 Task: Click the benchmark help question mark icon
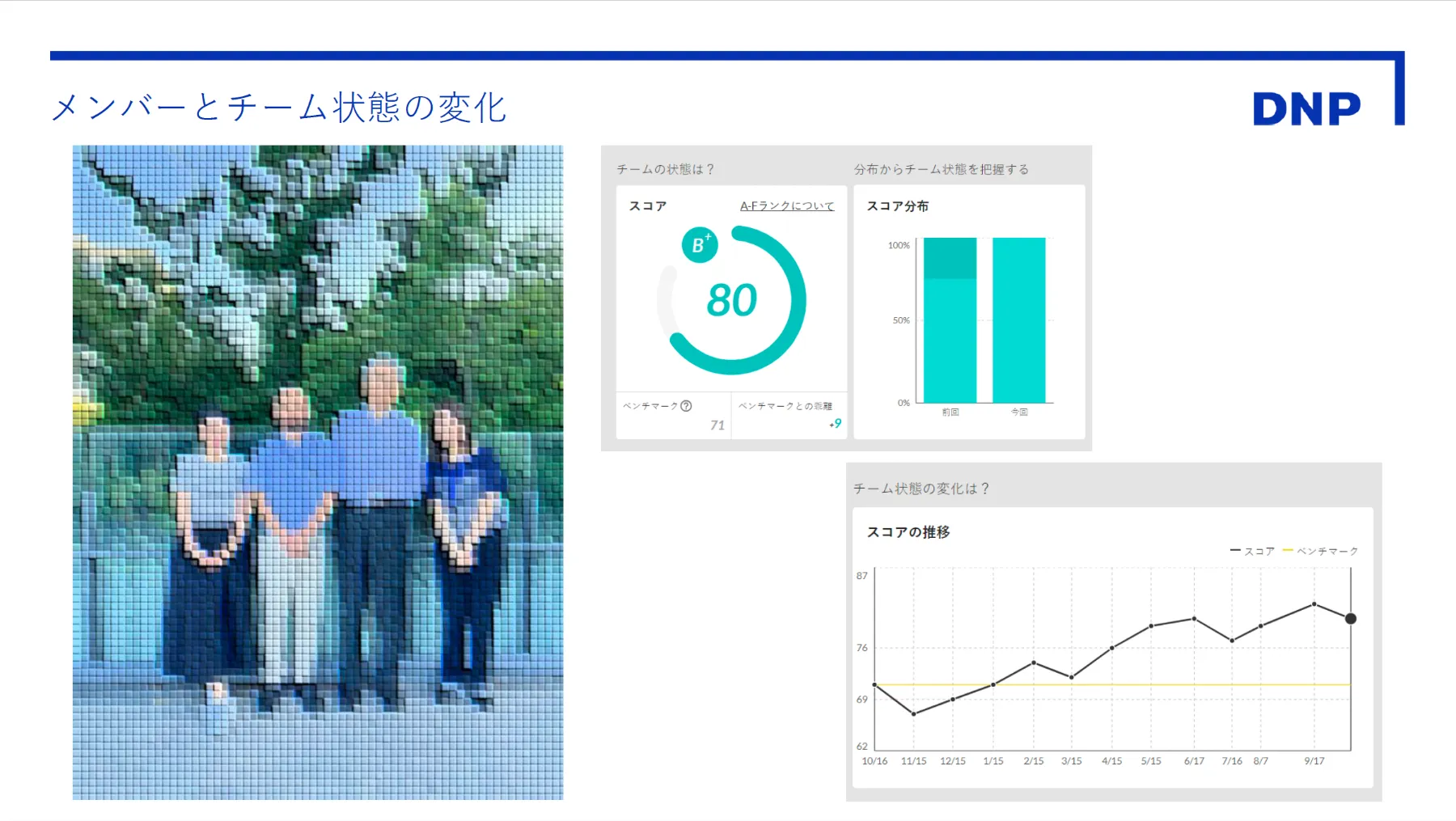[686, 406]
